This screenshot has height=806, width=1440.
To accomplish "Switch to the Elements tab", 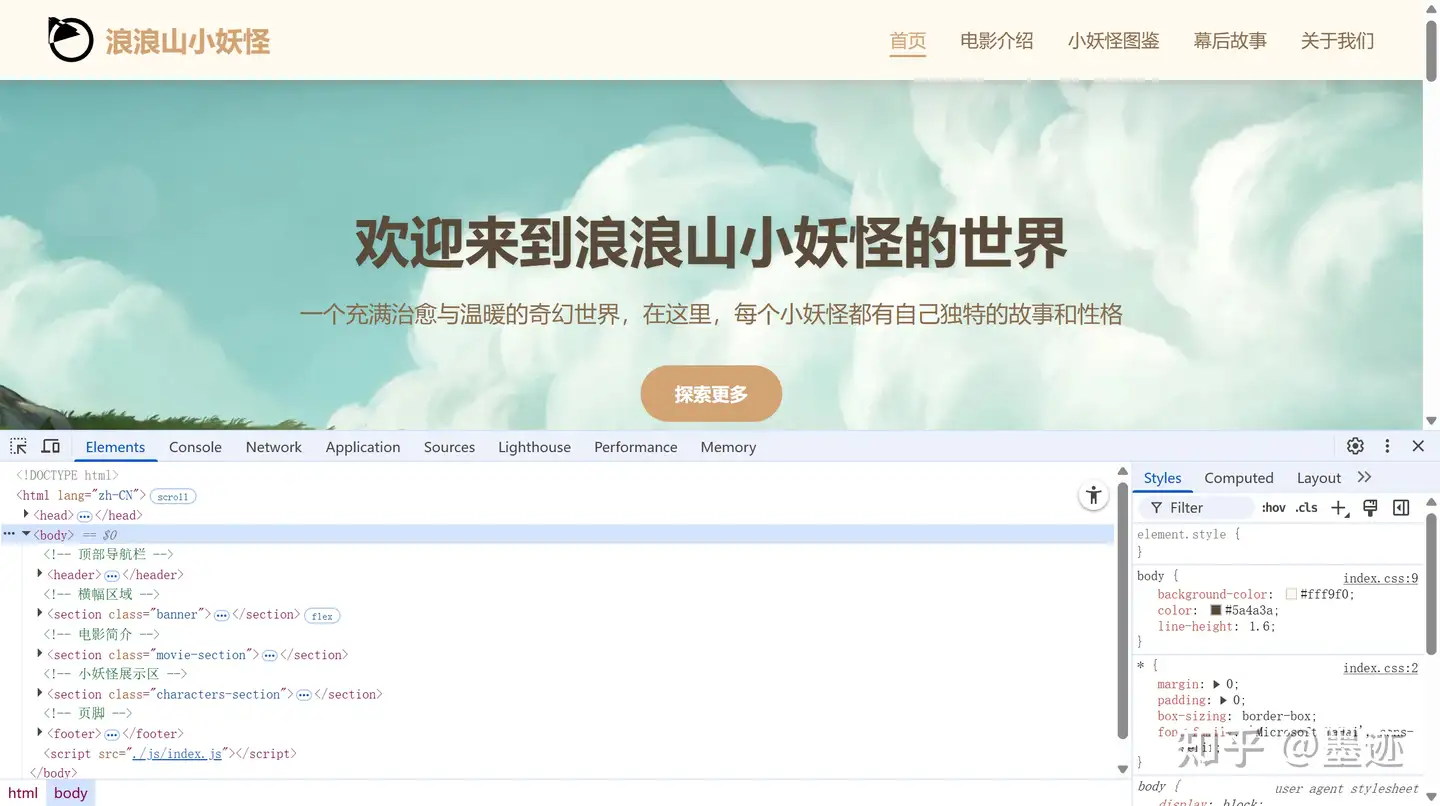I will click(x=115, y=447).
